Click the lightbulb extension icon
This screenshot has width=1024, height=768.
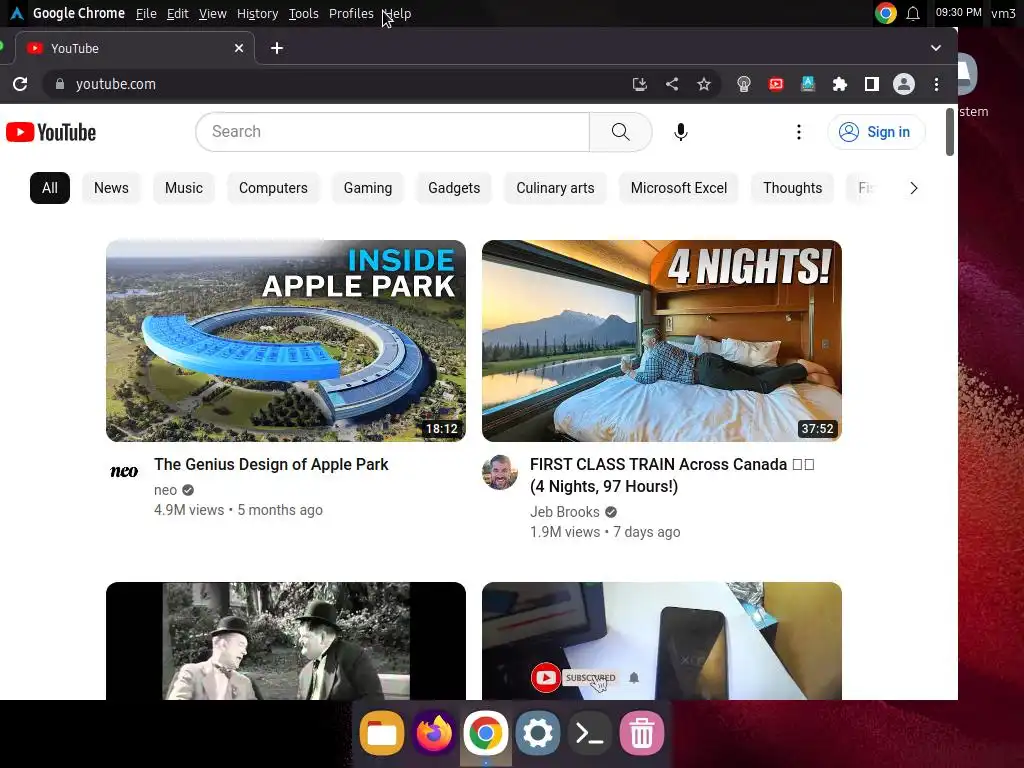[x=743, y=84]
